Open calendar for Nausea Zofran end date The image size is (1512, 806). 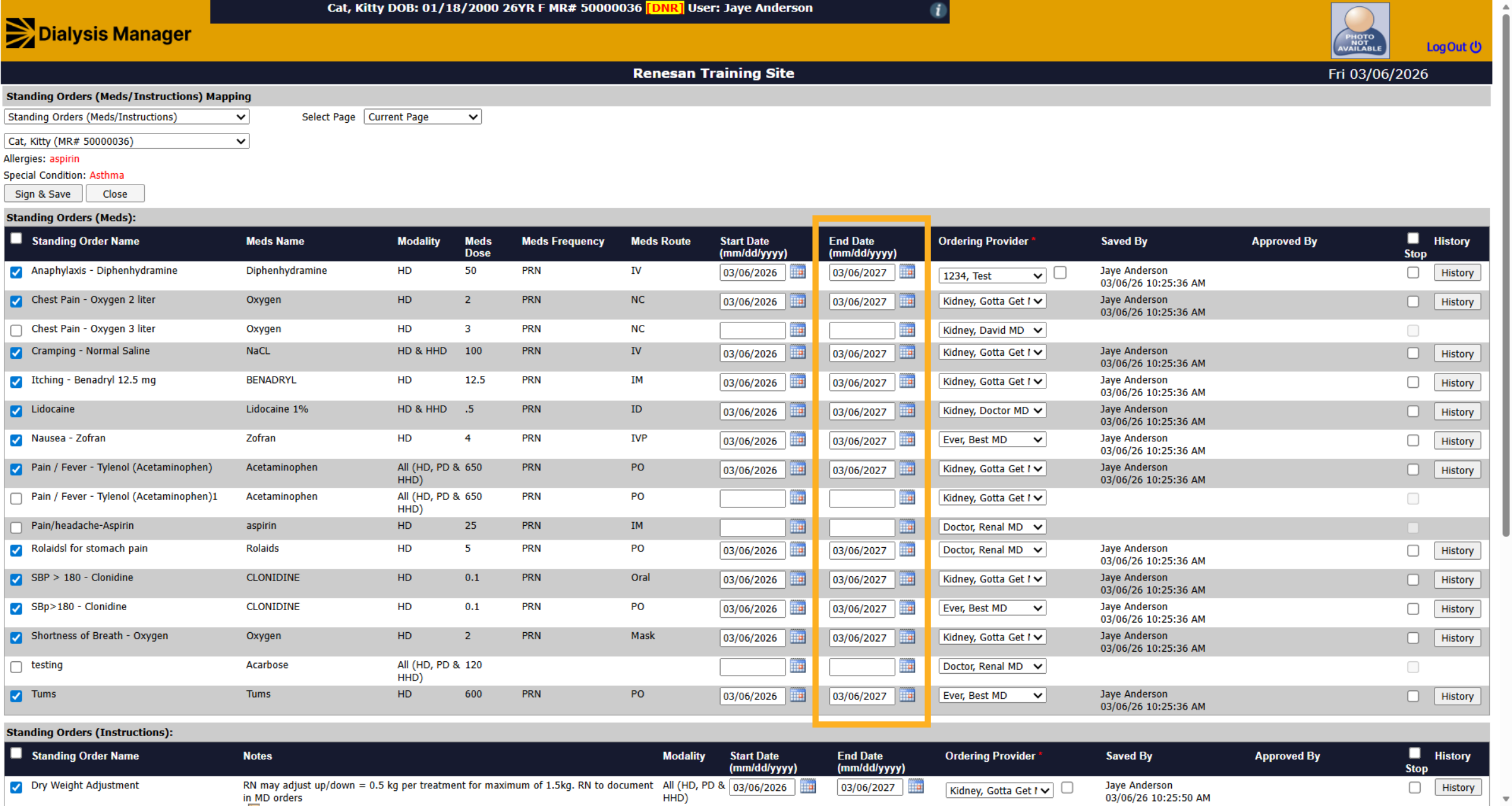tap(907, 440)
